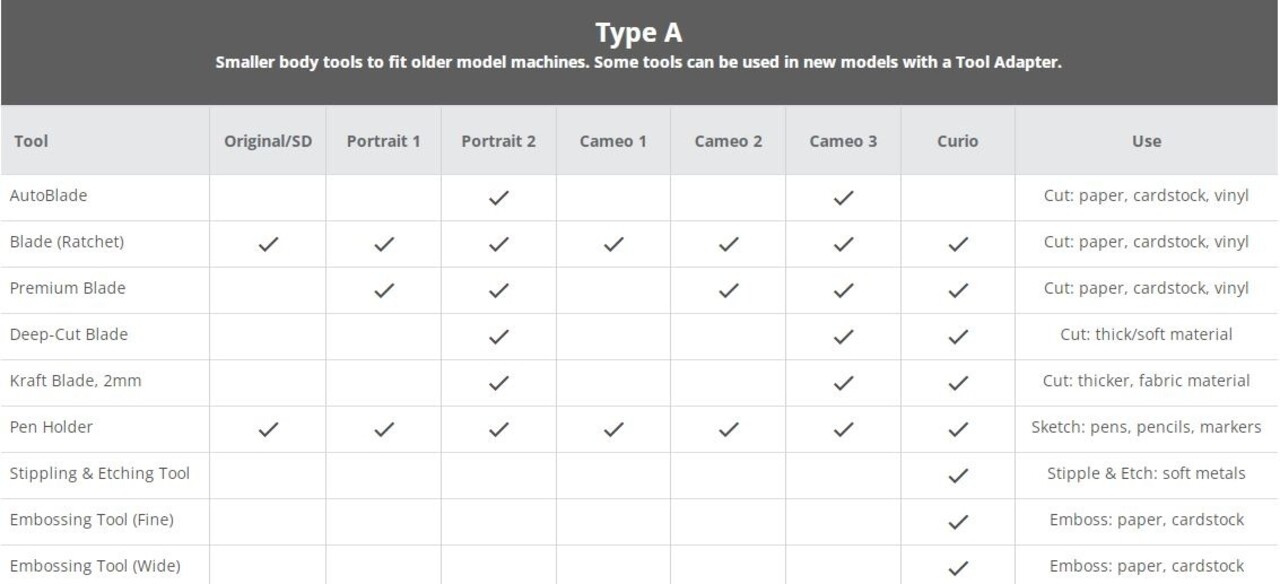
Task: Click the AutoBlade checkmark under Cameo 3
Action: point(843,198)
